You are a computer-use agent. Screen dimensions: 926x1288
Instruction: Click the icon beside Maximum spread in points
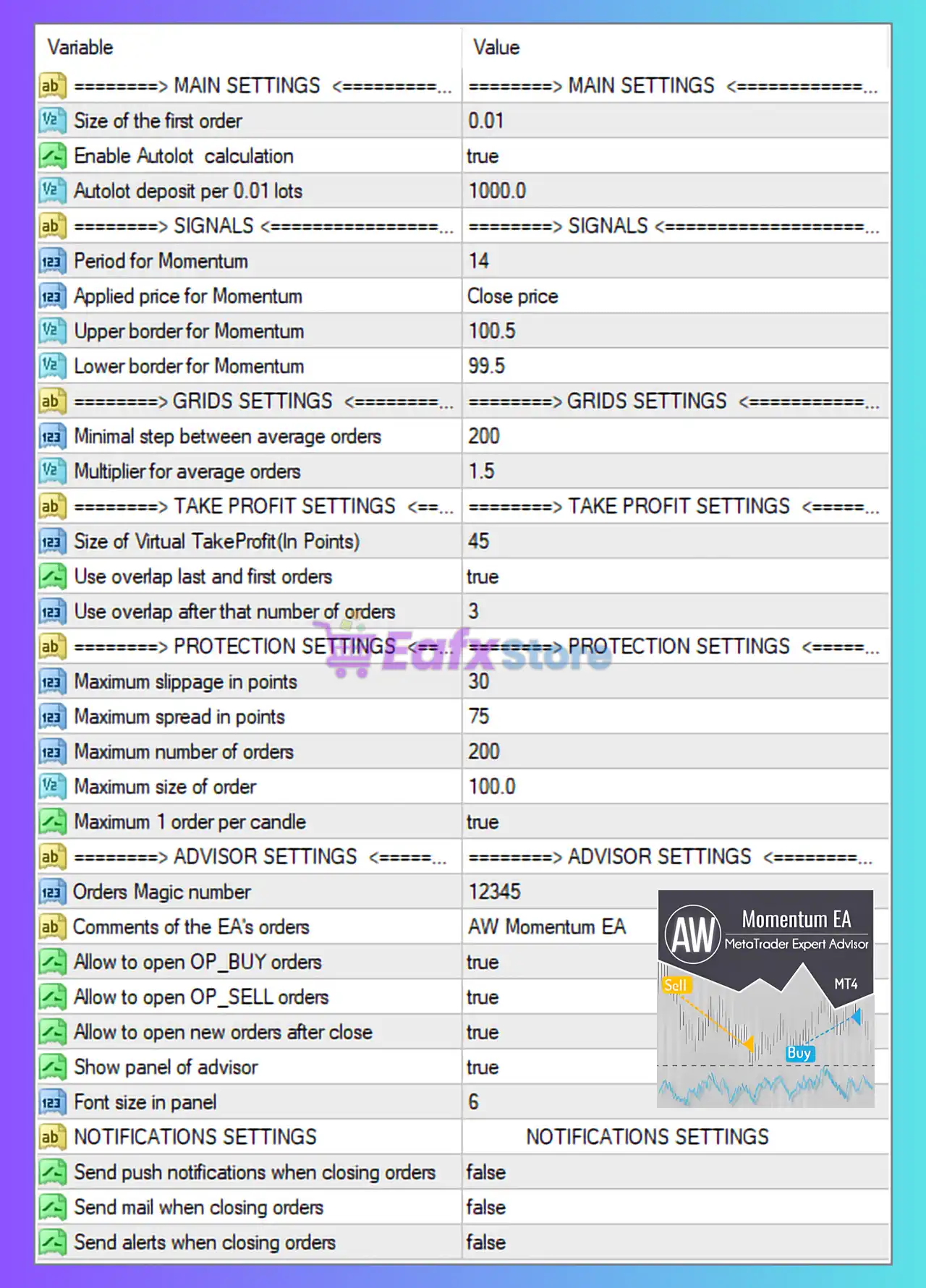pos(52,717)
